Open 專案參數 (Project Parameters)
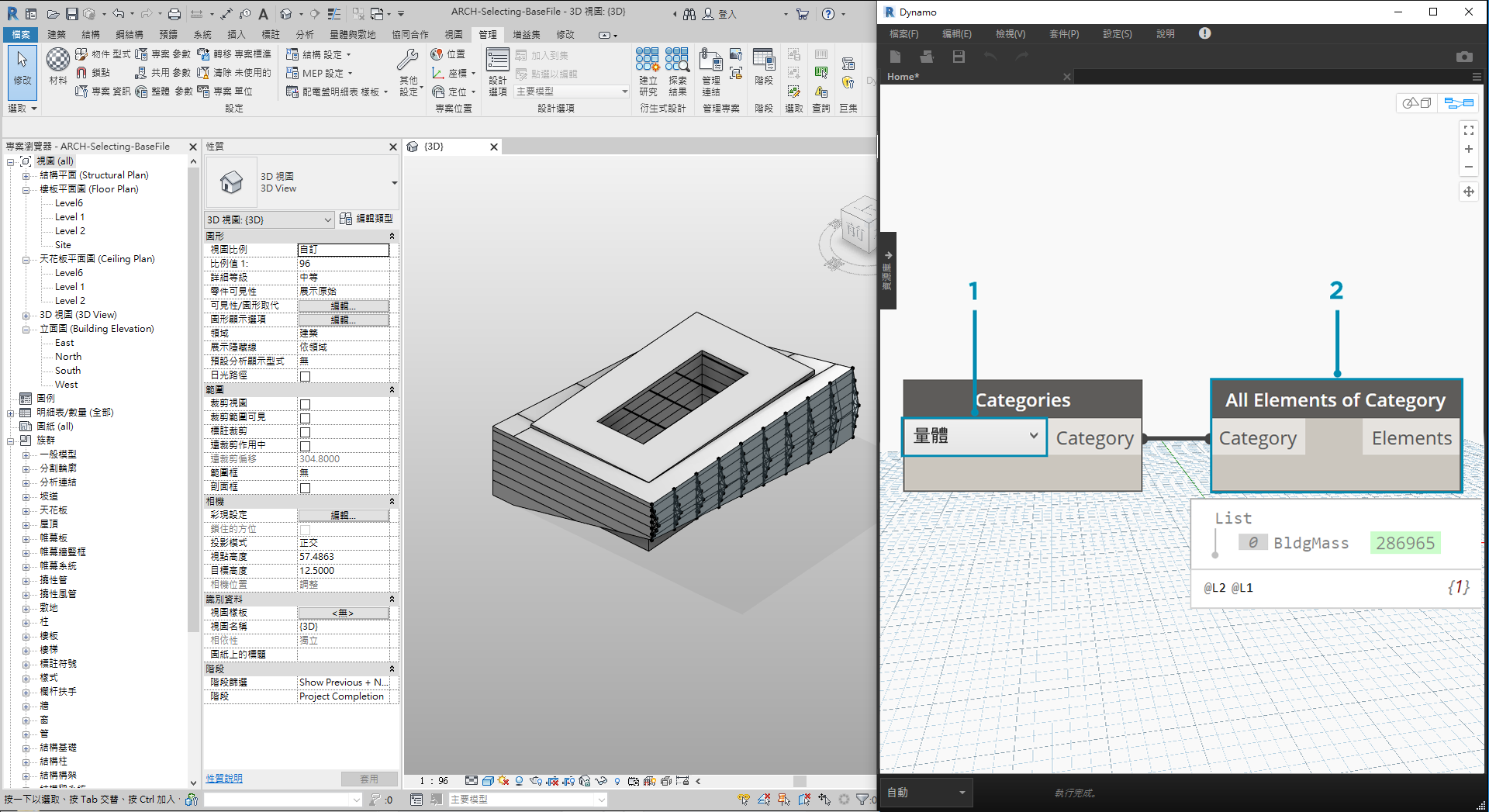 [x=163, y=54]
